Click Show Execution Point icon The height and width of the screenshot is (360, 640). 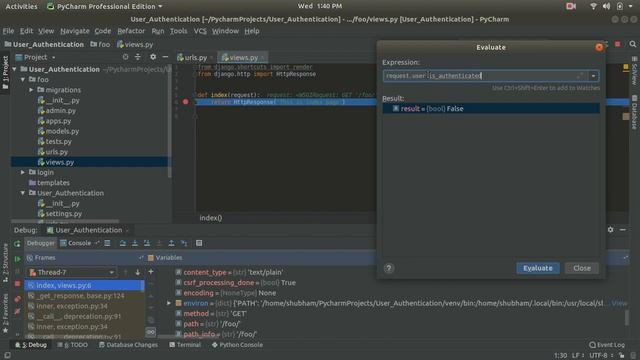click(107, 243)
